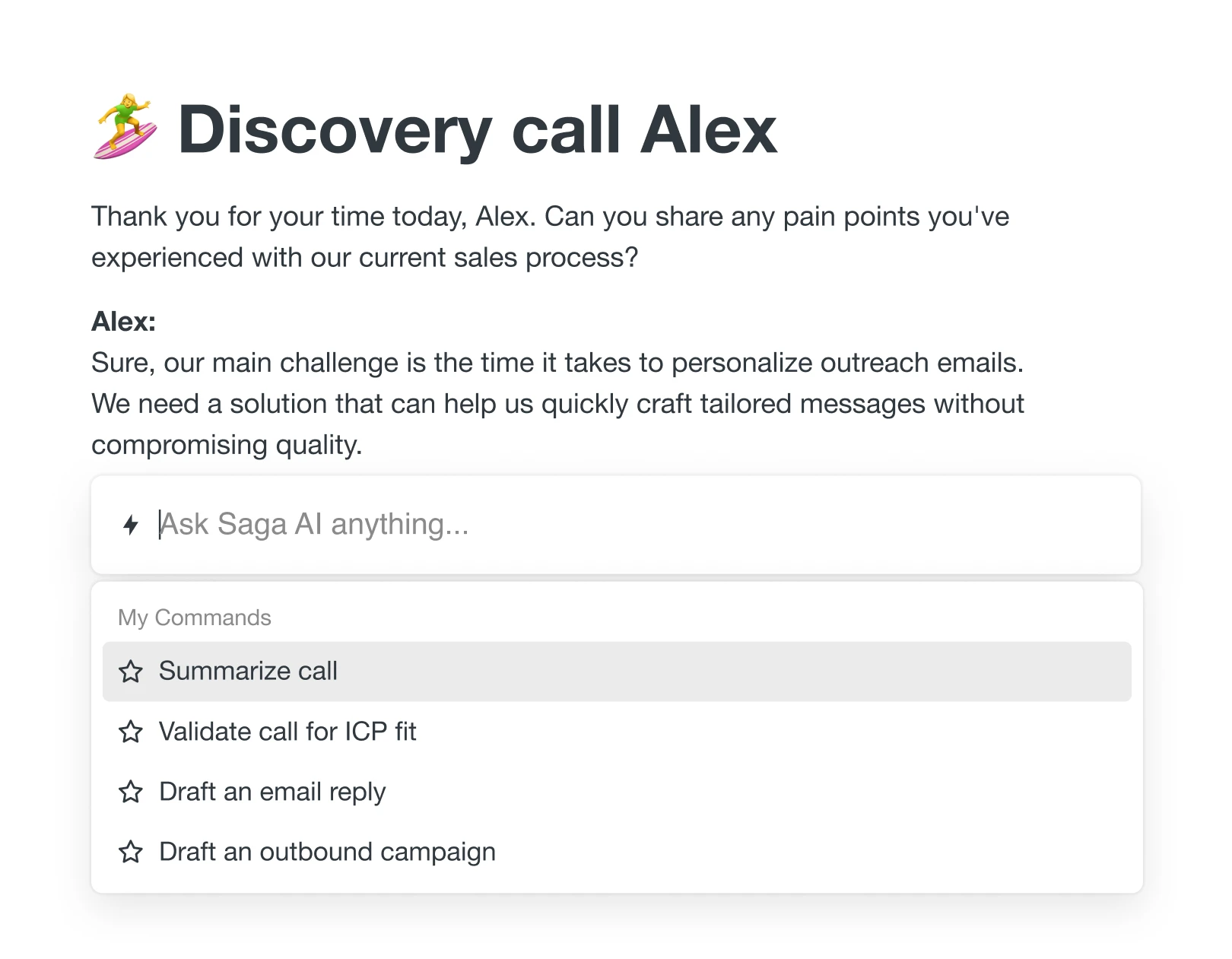Click the line starting 'Thank you for your time'
Screen dimensions: 1232x959
pos(550,217)
